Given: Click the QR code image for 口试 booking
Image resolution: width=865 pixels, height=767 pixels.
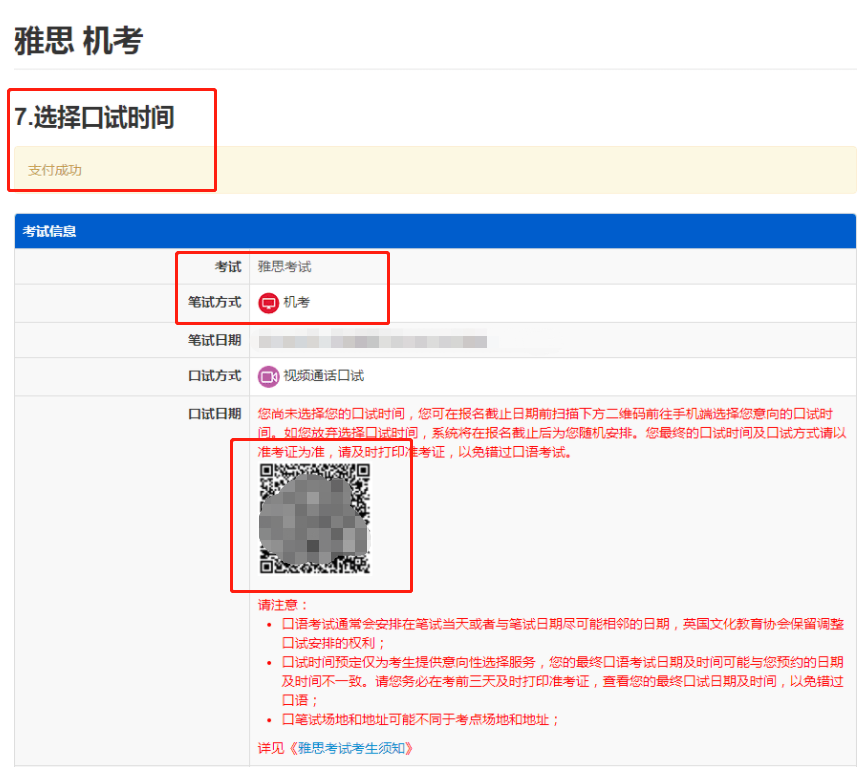Looking at the screenshot, I should point(314,520).
